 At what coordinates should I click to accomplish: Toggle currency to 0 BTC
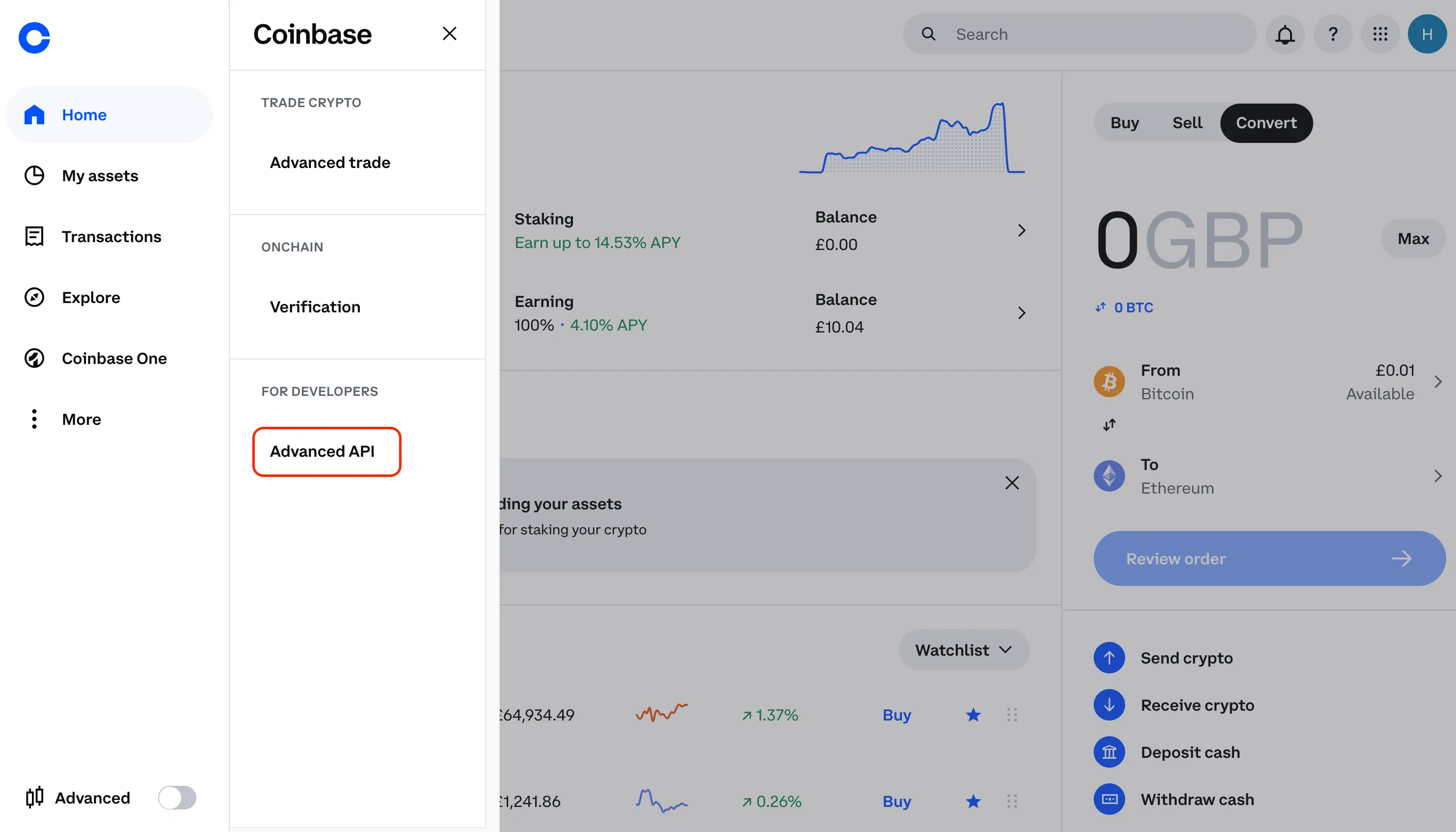(x=1124, y=307)
